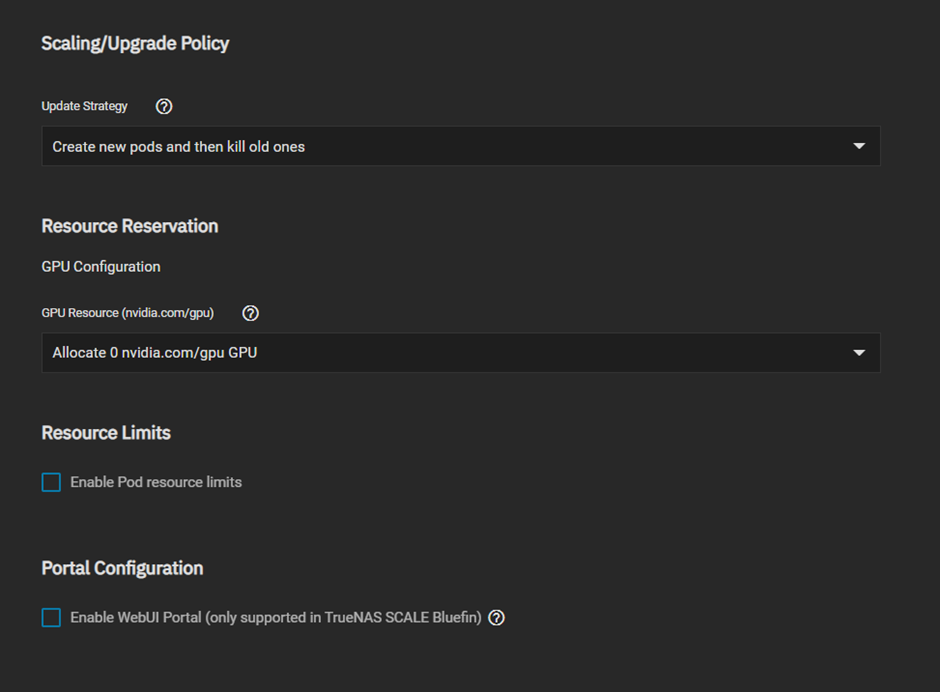Open help tooltip for GPU Resource
The height and width of the screenshot is (692, 940).
coord(251,313)
